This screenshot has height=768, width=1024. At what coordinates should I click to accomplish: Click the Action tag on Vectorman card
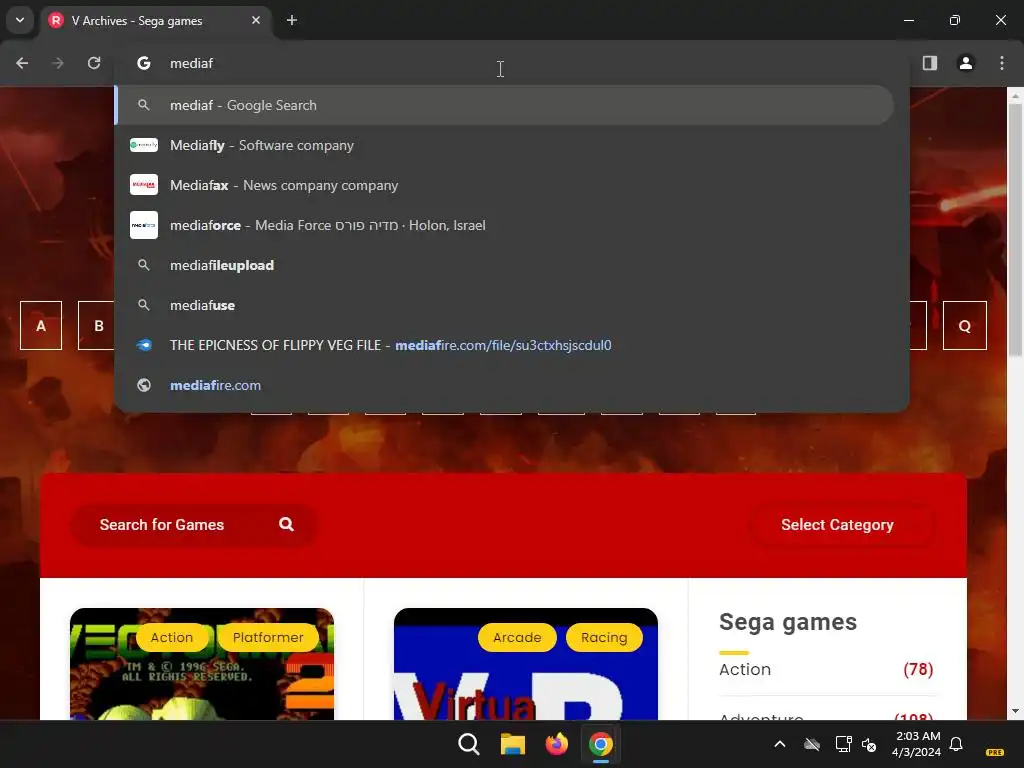[x=172, y=637]
